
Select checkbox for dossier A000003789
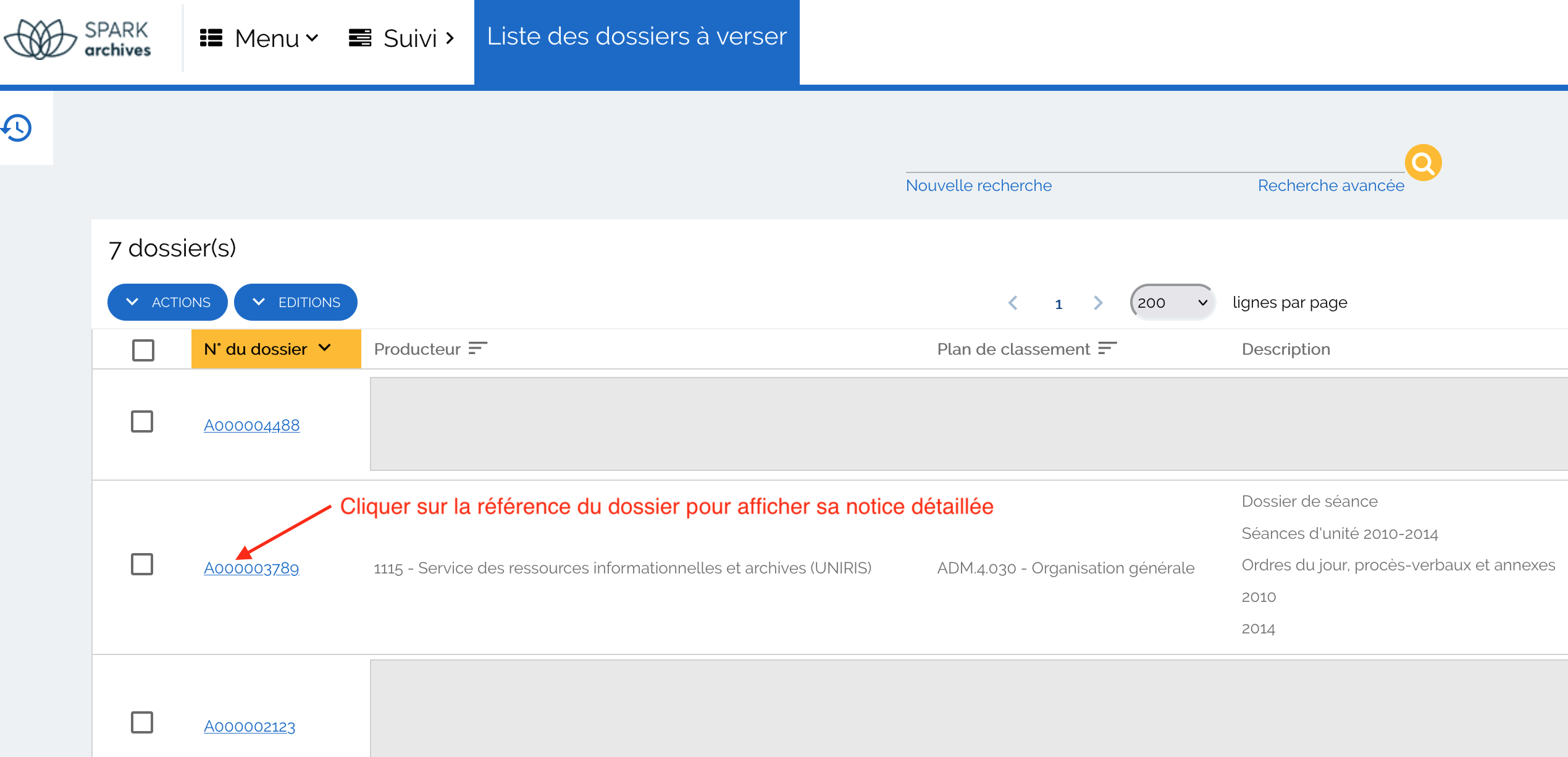point(142,564)
